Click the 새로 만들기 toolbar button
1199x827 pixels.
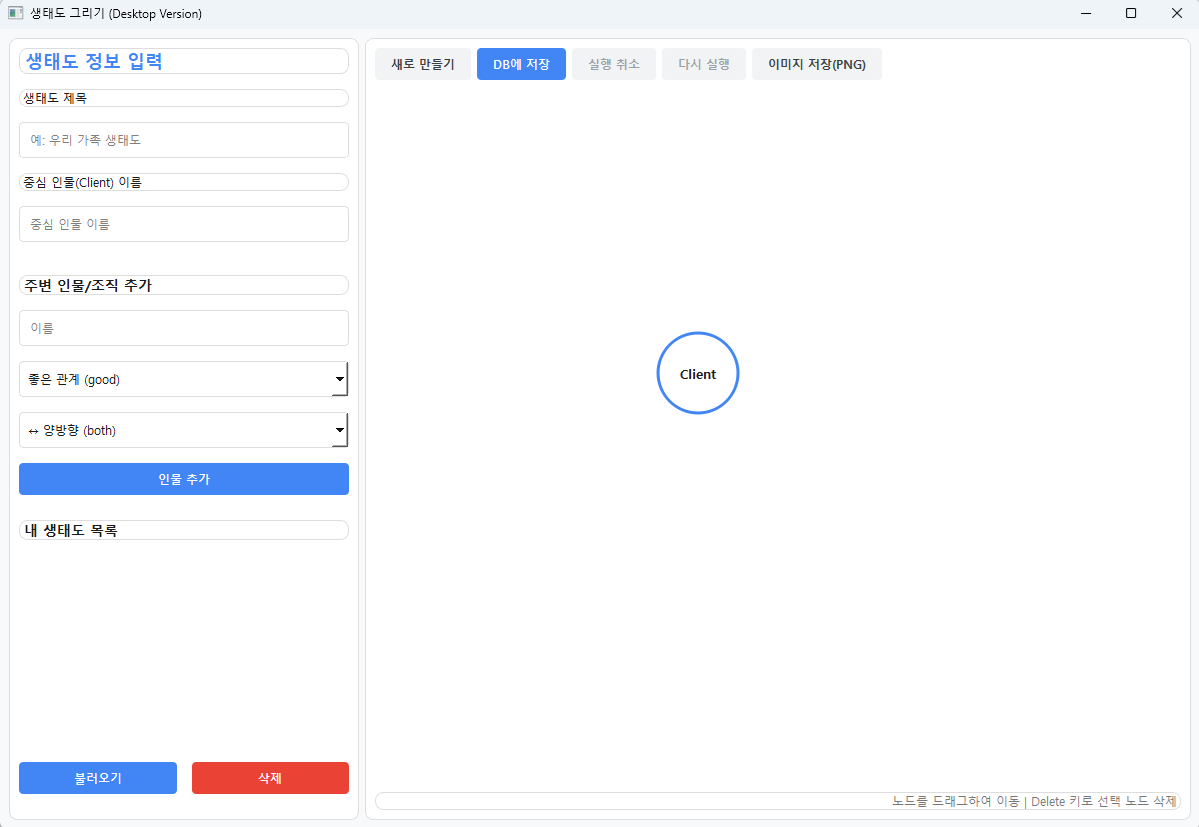(x=422, y=63)
